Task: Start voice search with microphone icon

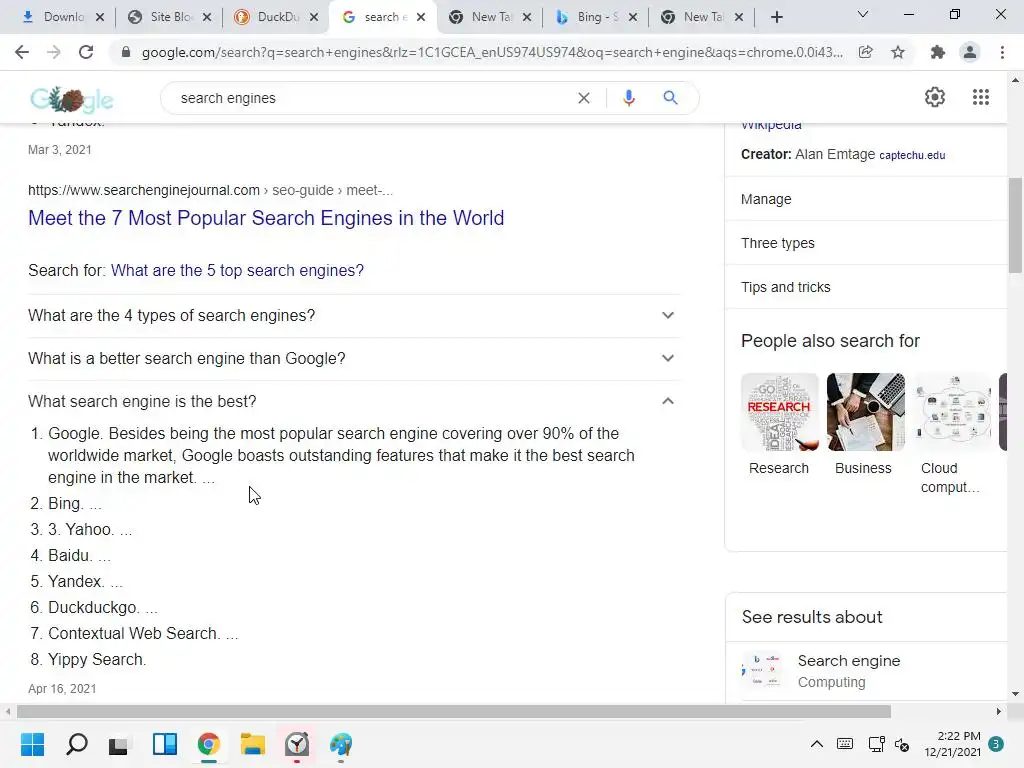Action: [x=629, y=98]
